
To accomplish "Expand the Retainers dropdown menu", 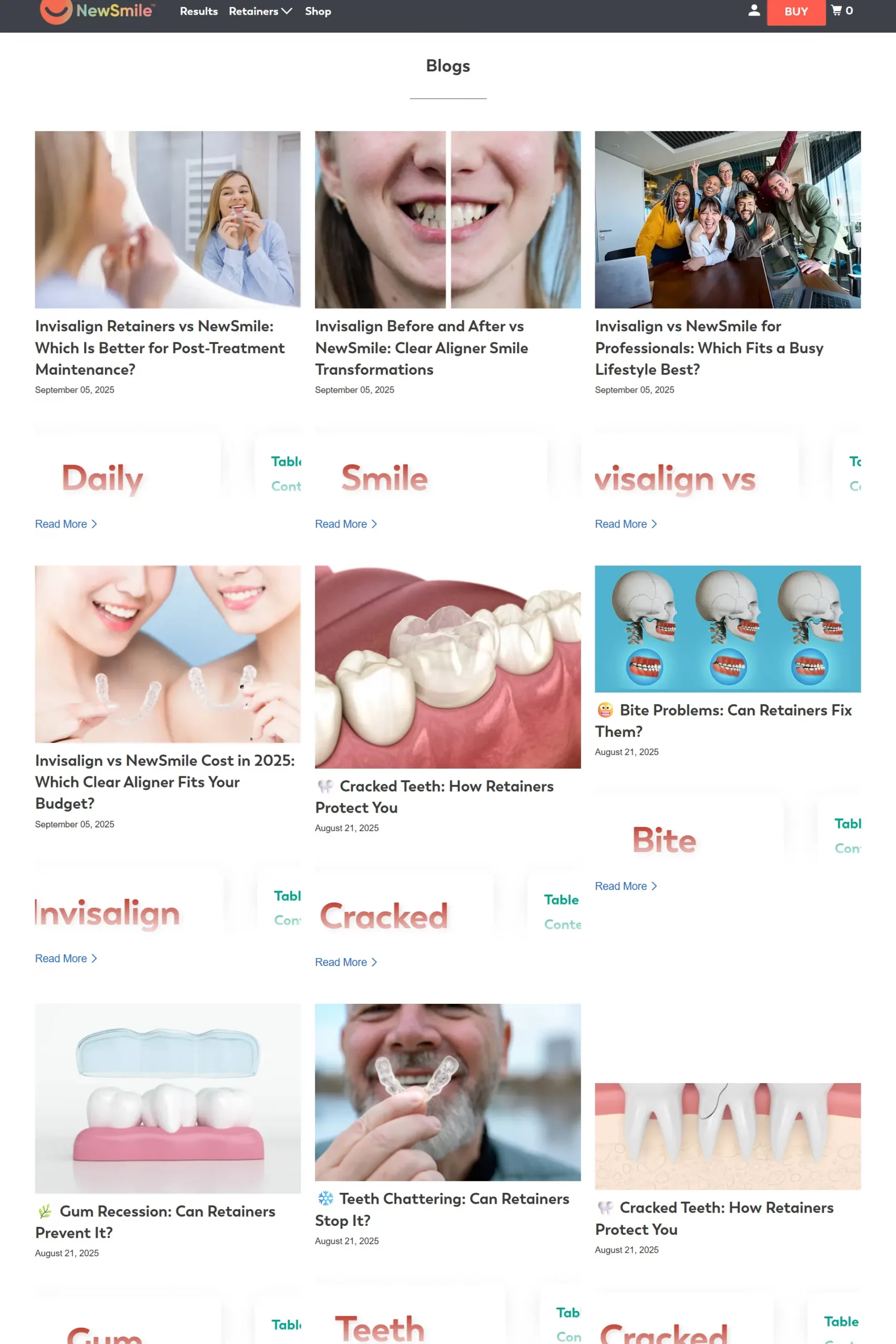I will (x=260, y=12).
